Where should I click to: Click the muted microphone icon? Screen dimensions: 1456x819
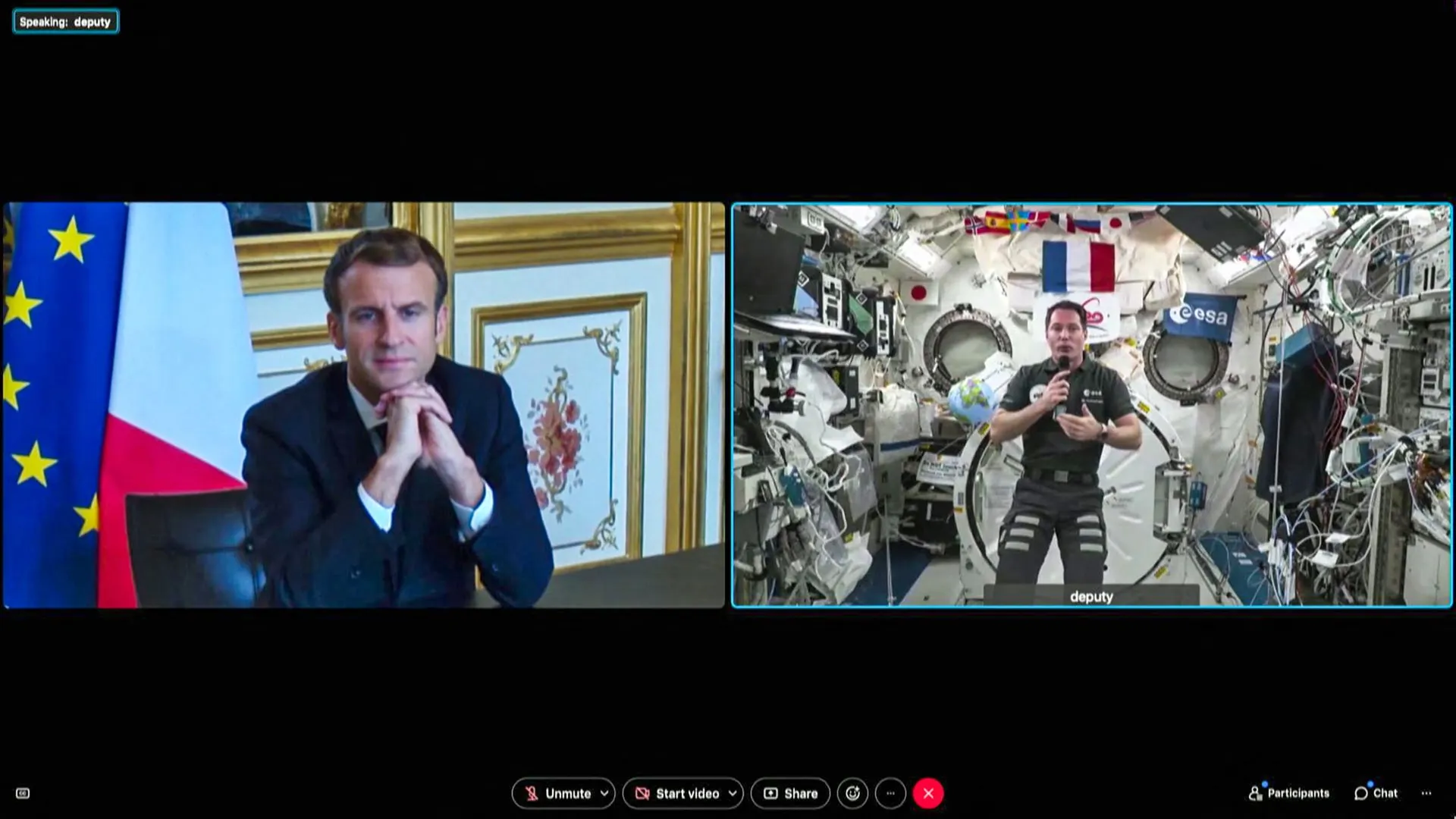(532, 793)
